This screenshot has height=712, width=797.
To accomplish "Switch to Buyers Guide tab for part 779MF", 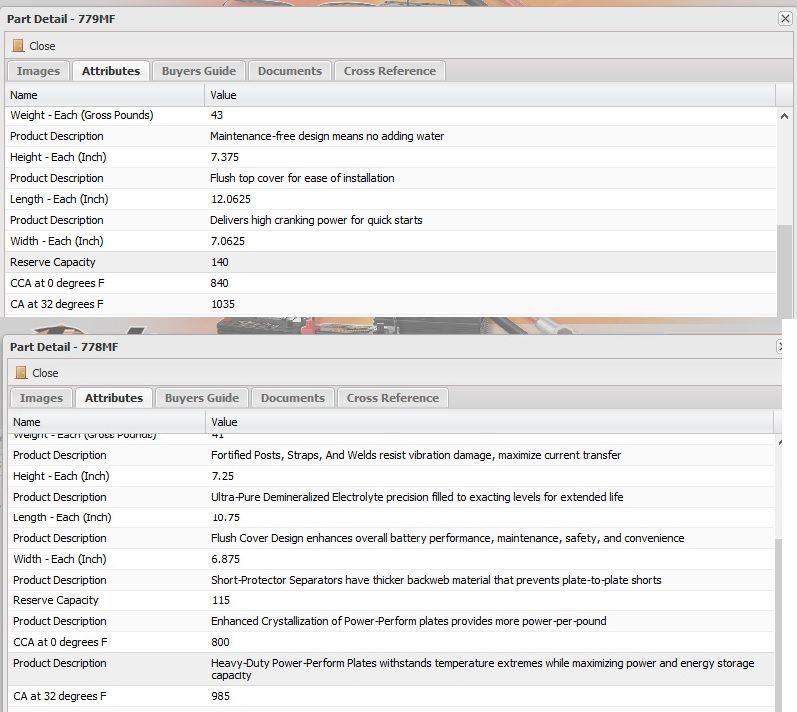I will pos(199,71).
